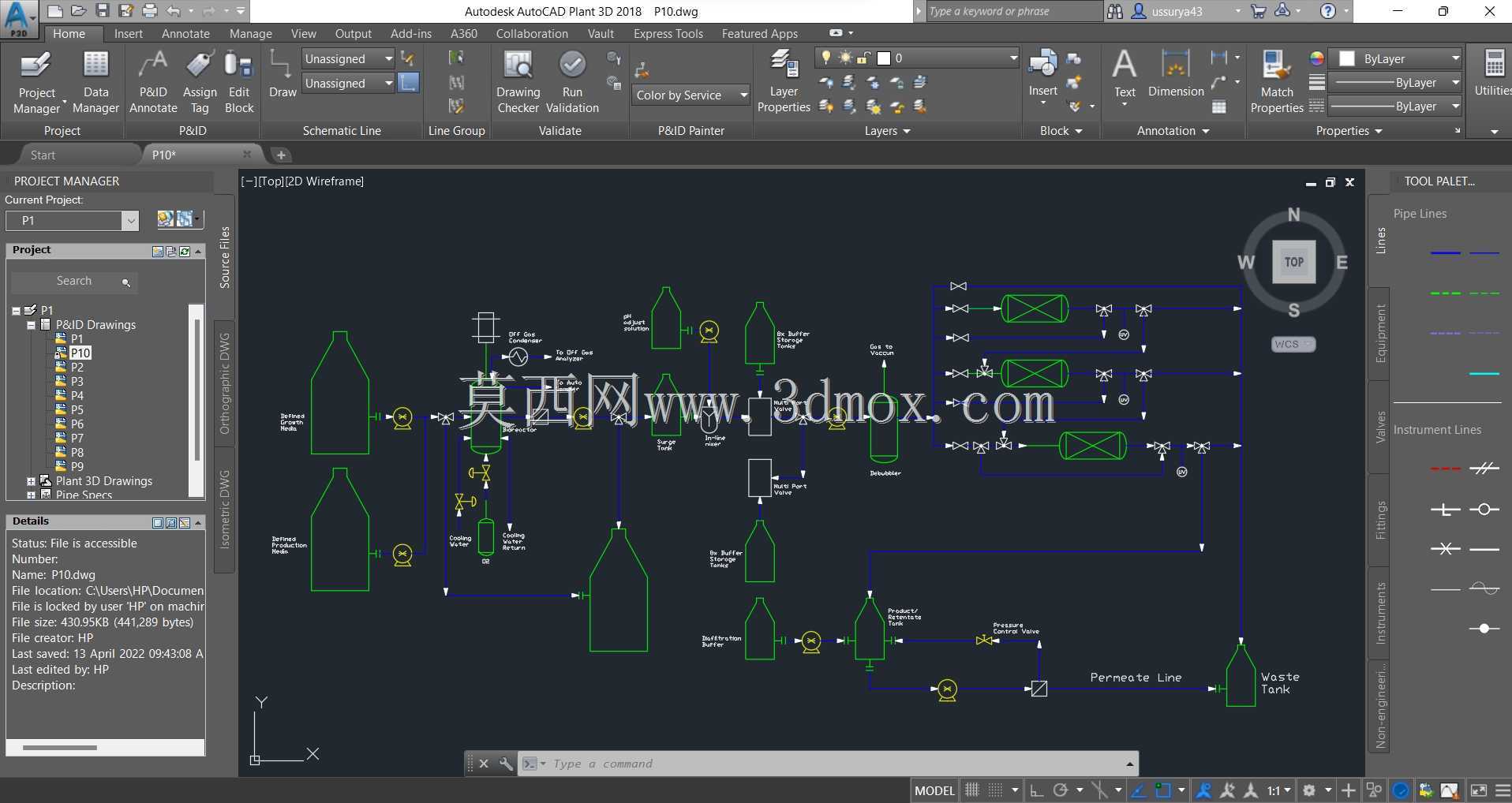Open the Express Tools tab
This screenshot has height=803, width=1512.
point(668,33)
